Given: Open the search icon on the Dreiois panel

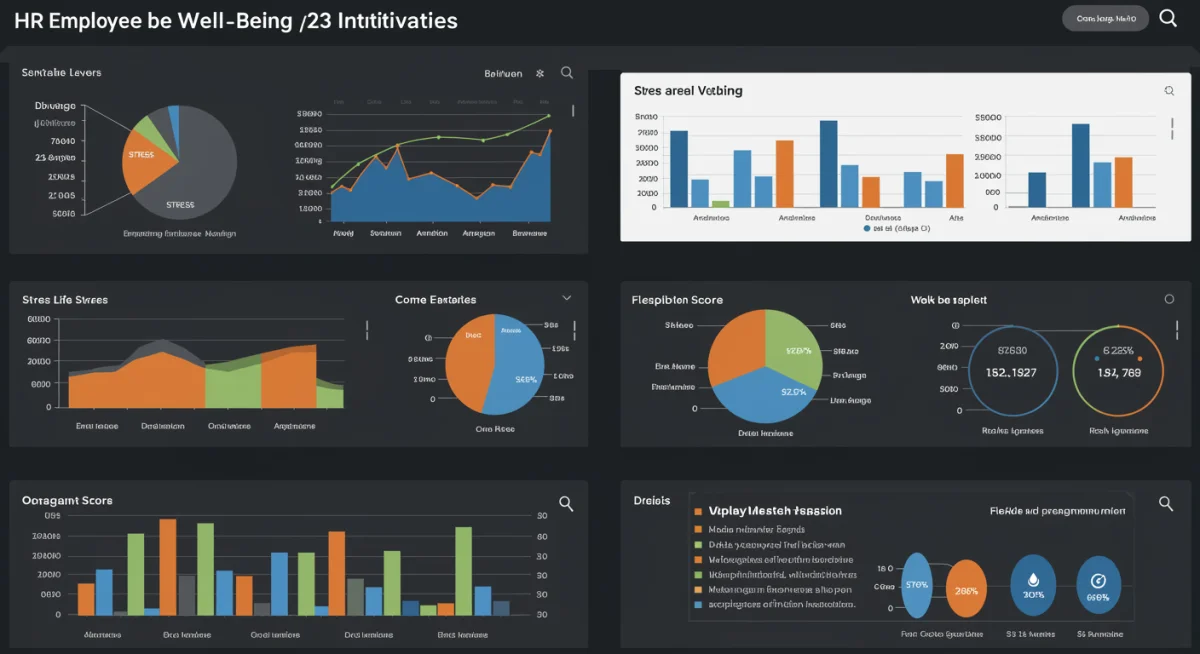Looking at the screenshot, I should pyautogui.click(x=1166, y=504).
